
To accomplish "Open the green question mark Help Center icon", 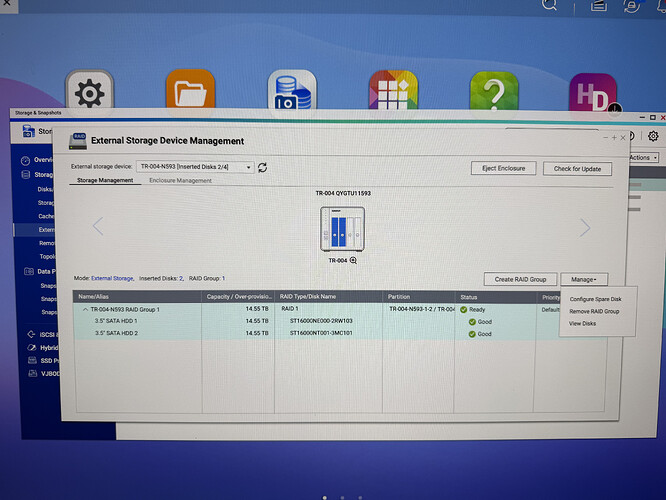I will pos(494,92).
